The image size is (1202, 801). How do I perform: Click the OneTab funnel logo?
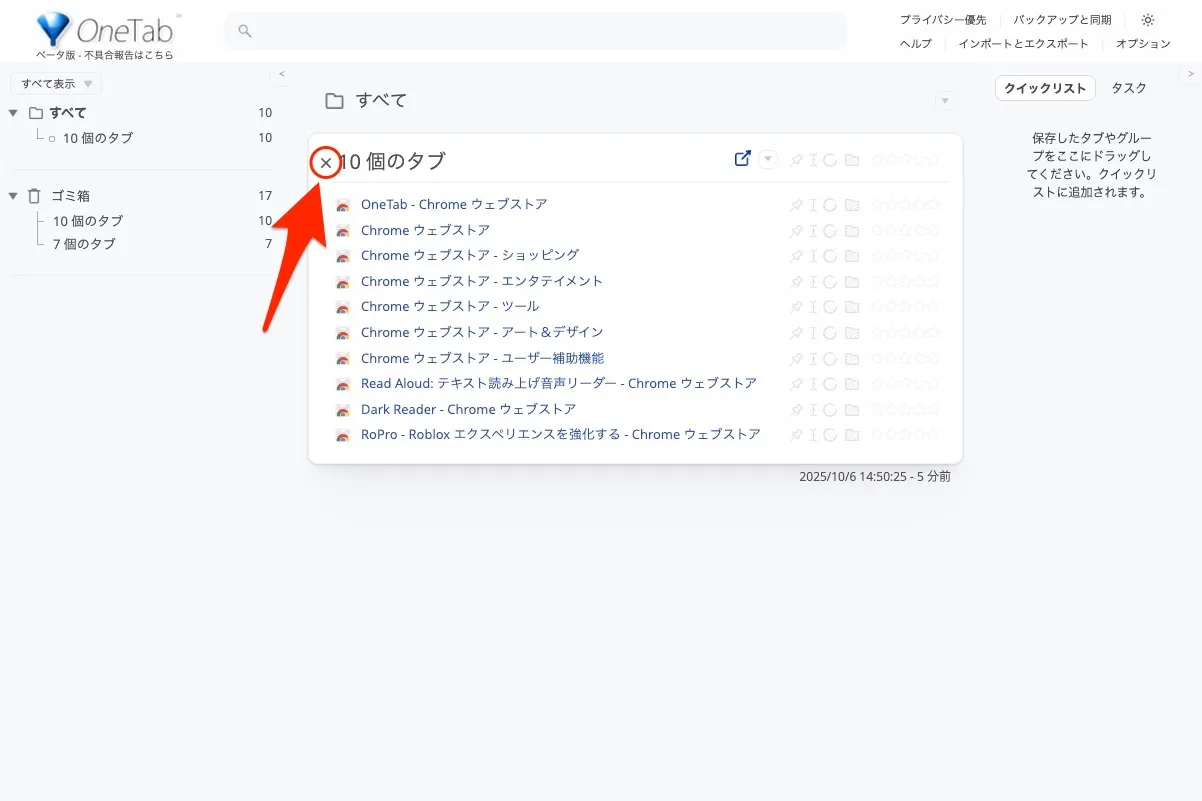53,30
